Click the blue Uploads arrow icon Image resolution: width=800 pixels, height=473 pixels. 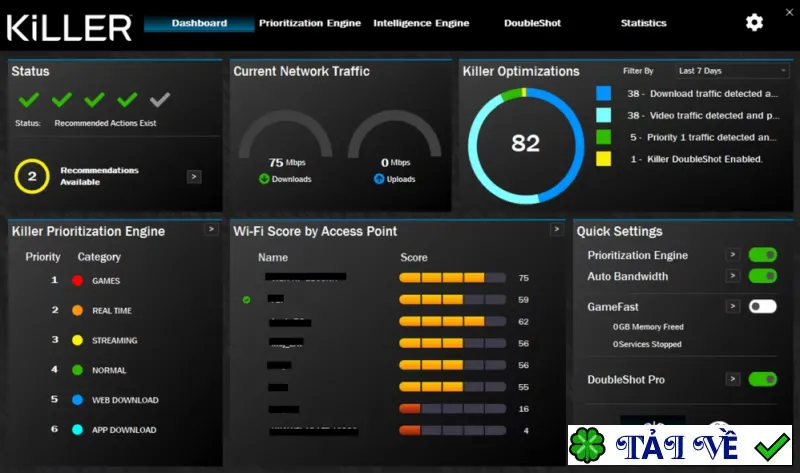[x=379, y=179]
